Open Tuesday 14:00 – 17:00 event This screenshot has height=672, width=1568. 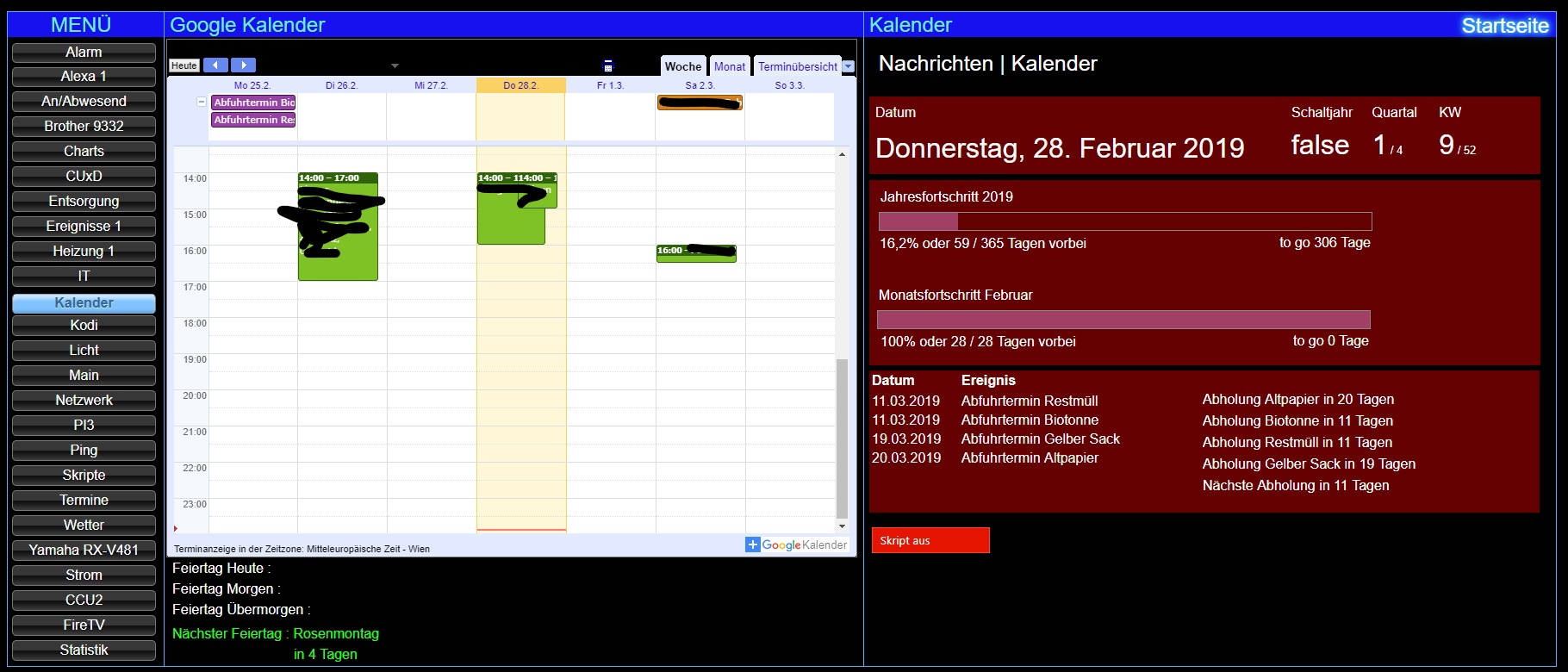[338, 227]
